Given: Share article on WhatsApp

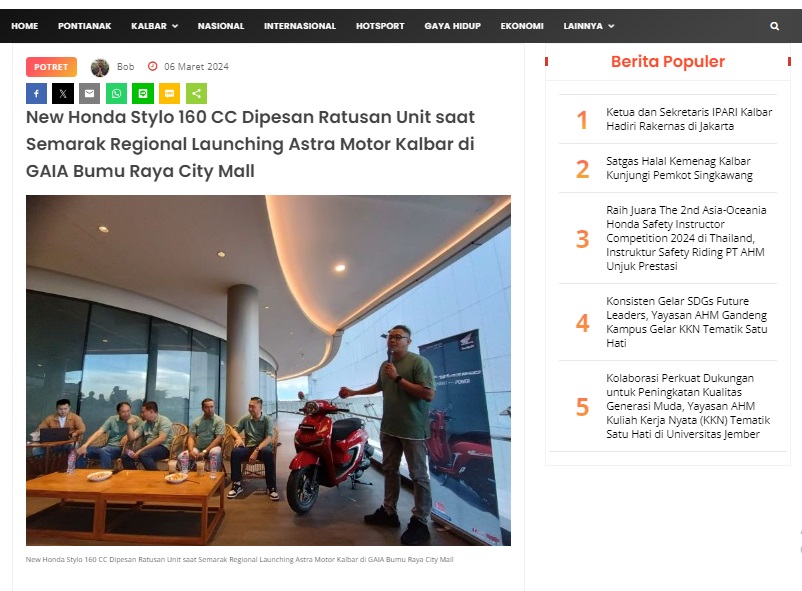Looking at the screenshot, I should [x=117, y=94].
